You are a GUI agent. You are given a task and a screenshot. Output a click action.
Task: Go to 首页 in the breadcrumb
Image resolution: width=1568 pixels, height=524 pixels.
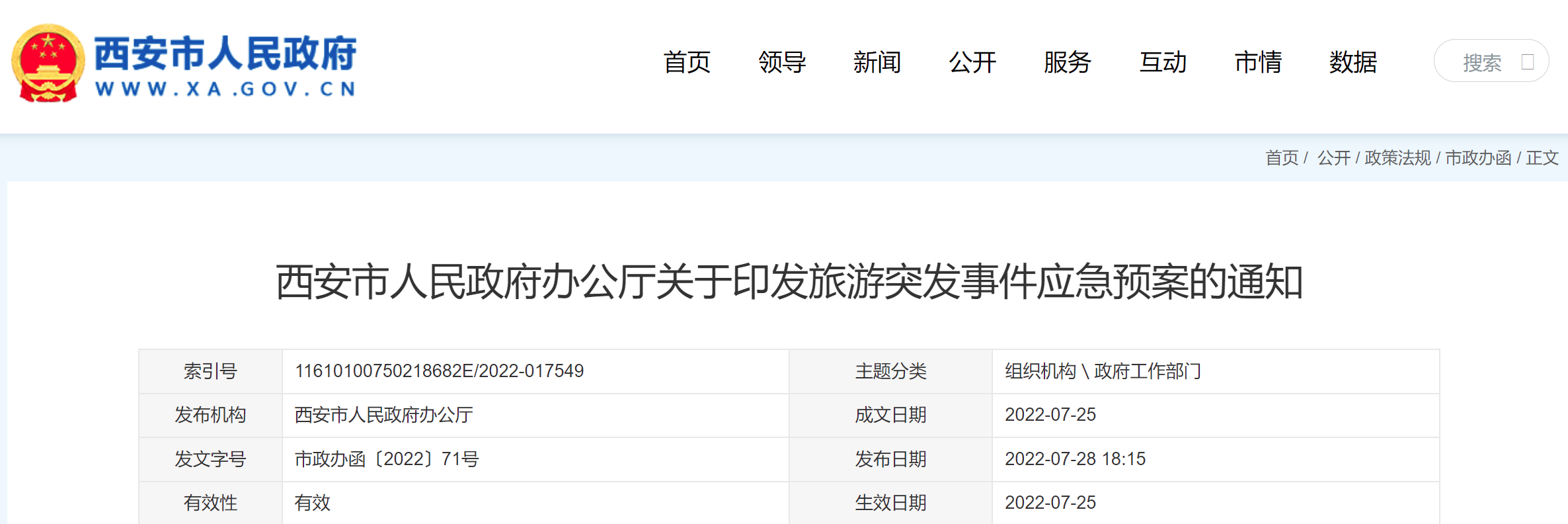pos(1282,157)
